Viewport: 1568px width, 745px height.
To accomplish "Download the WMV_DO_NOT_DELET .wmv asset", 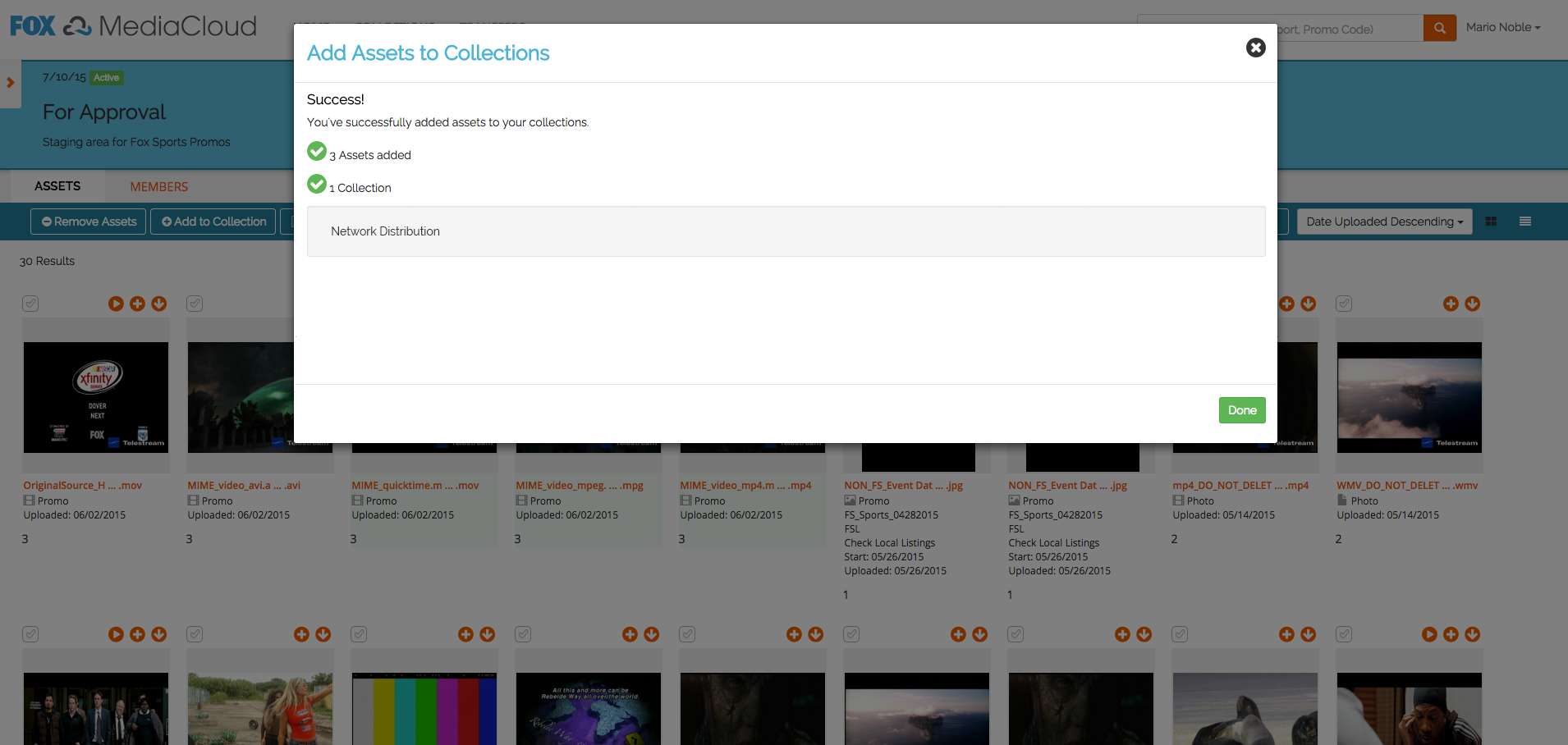I will pos(1473,304).
